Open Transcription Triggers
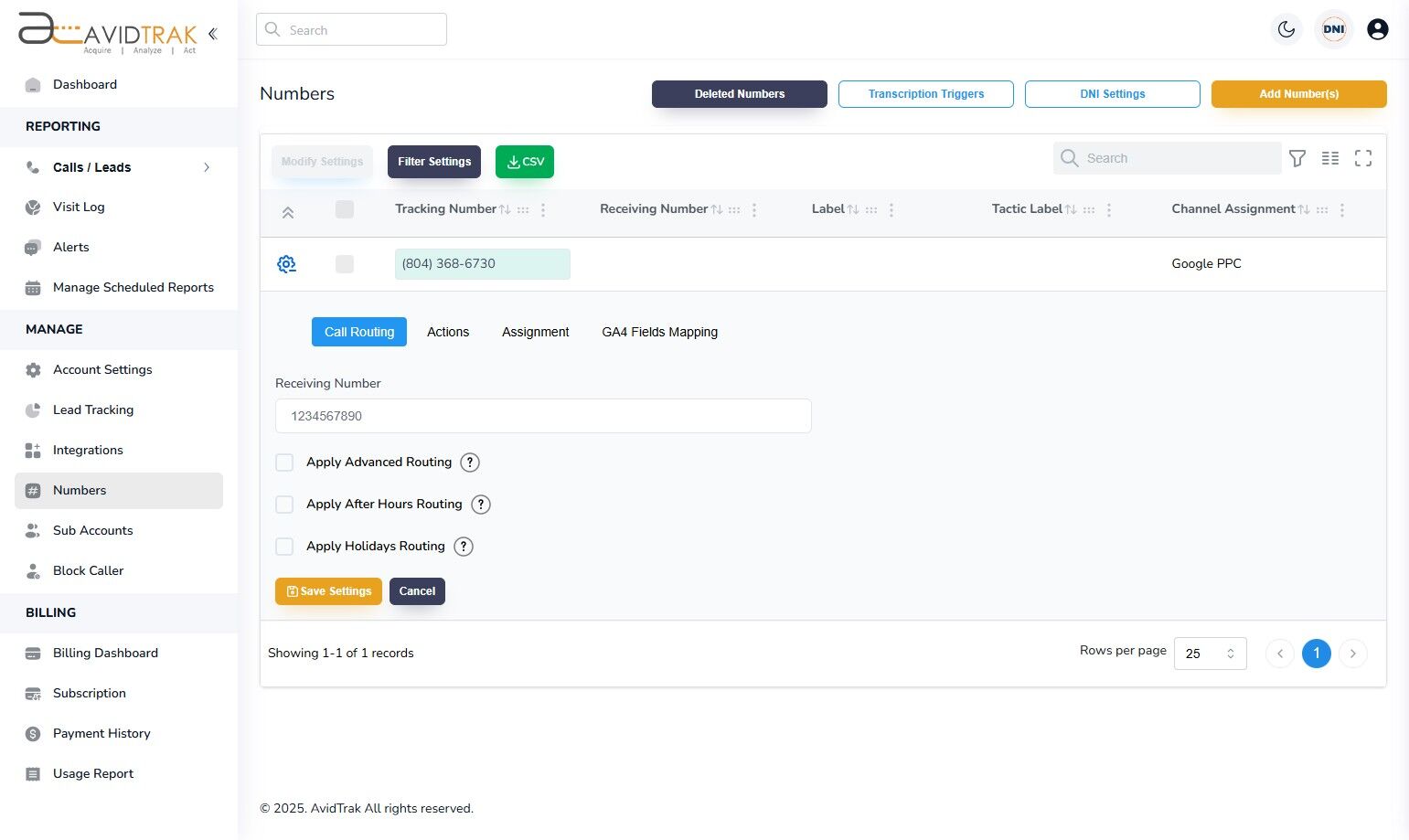This screenshot has width=1409, height=840. point(926,94)
